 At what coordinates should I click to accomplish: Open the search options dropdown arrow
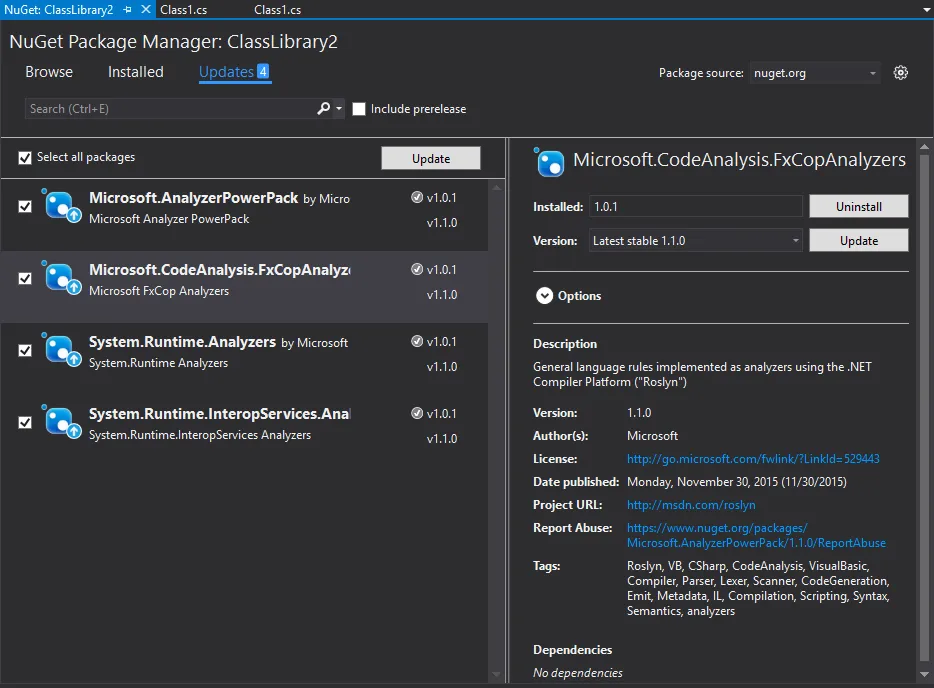coord(339,108)
